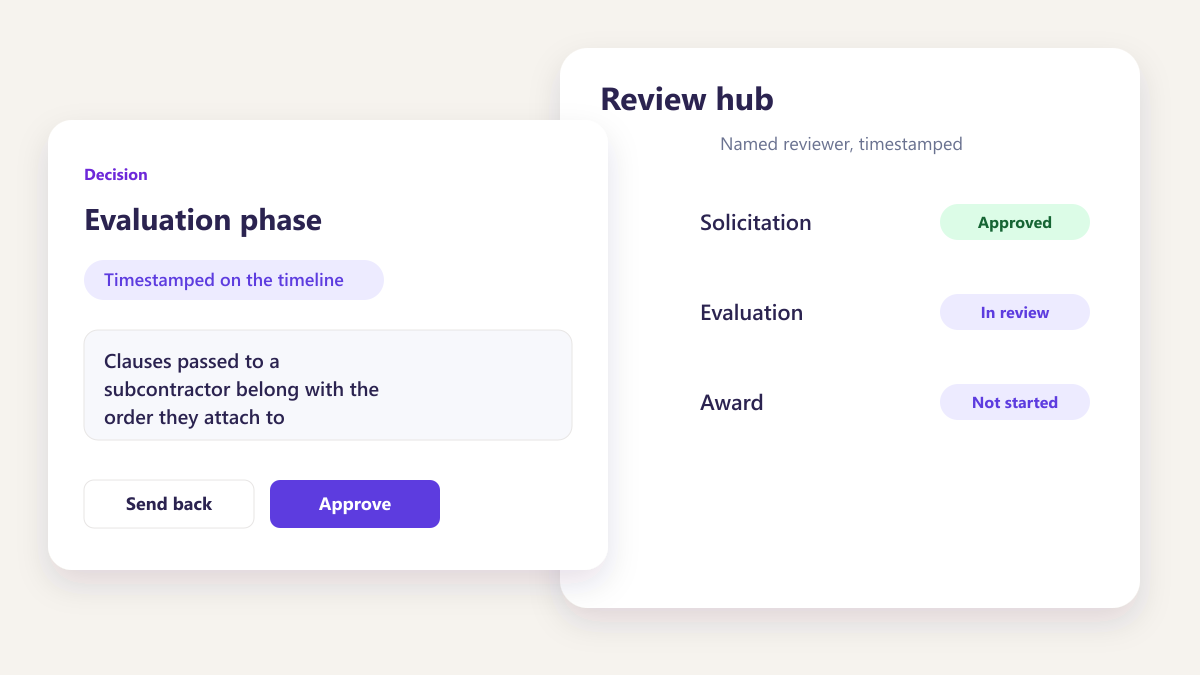1200x675 pixels.
Task: Click the Evaluation phase heading
Action: point(203,219)
